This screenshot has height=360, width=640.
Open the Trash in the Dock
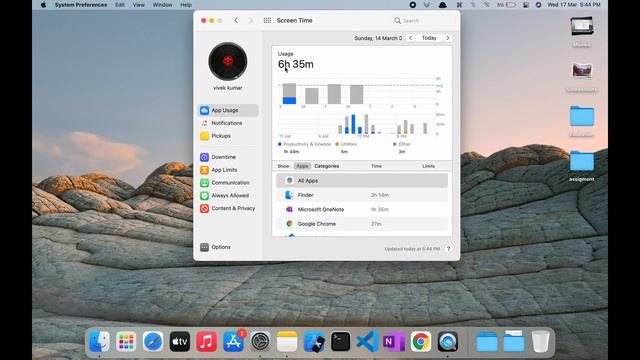540,341
